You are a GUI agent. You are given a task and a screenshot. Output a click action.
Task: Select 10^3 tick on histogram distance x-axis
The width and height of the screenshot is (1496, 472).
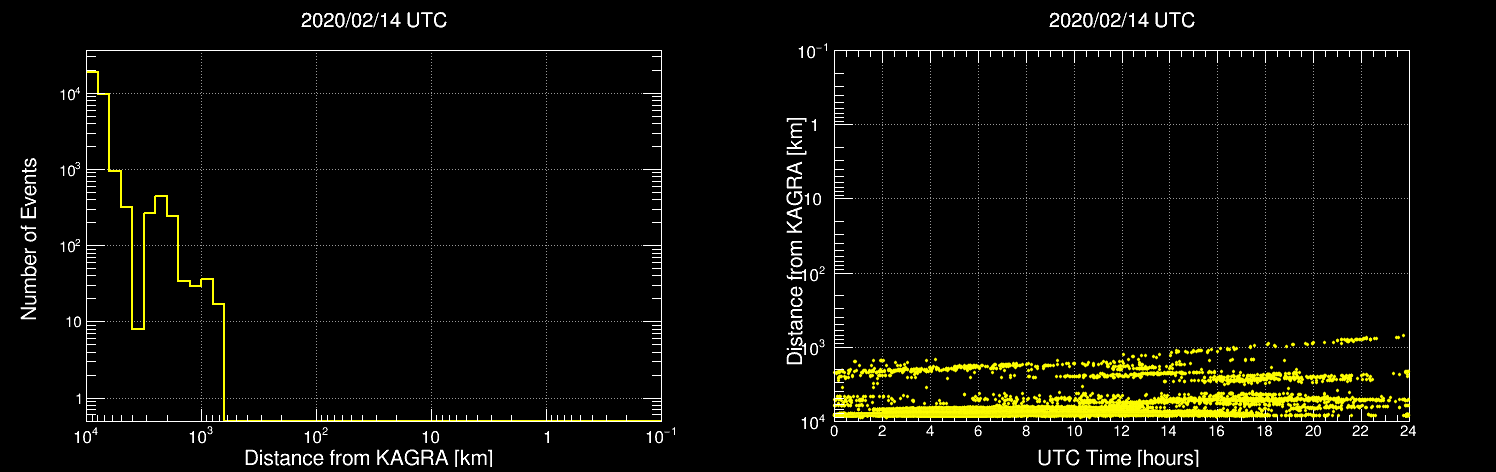tap(202, 435)
